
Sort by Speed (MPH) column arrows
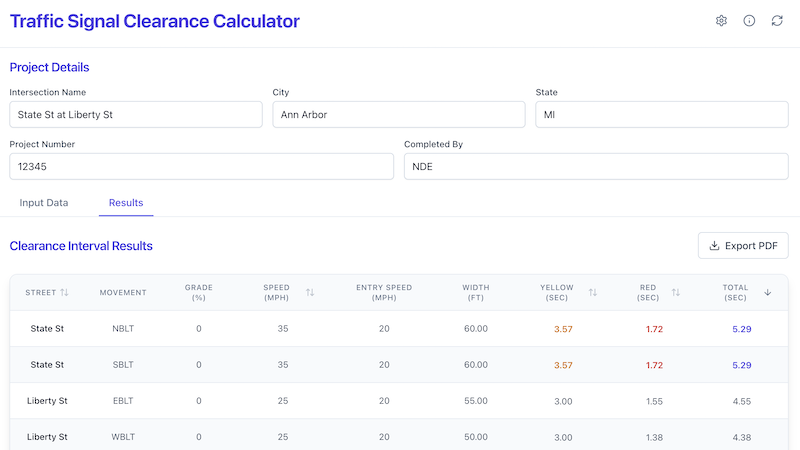click(x=310, y=292)
